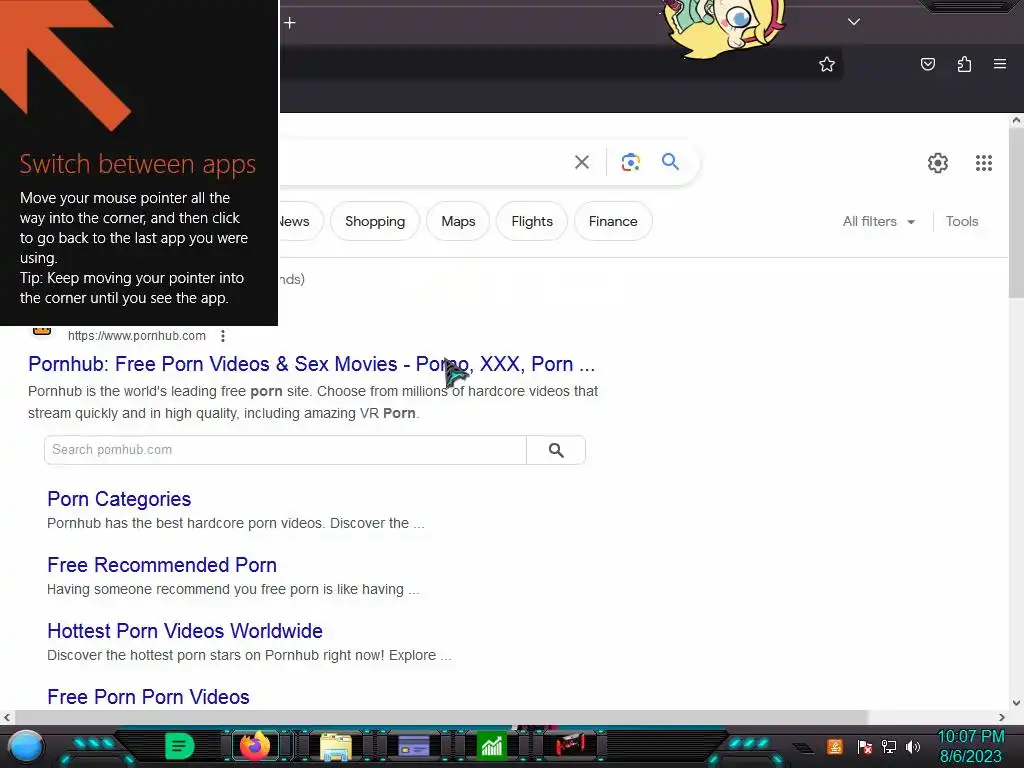The image size is (1024, 768).
Task: Open a new browser tab with plus button
Action: 290,23
